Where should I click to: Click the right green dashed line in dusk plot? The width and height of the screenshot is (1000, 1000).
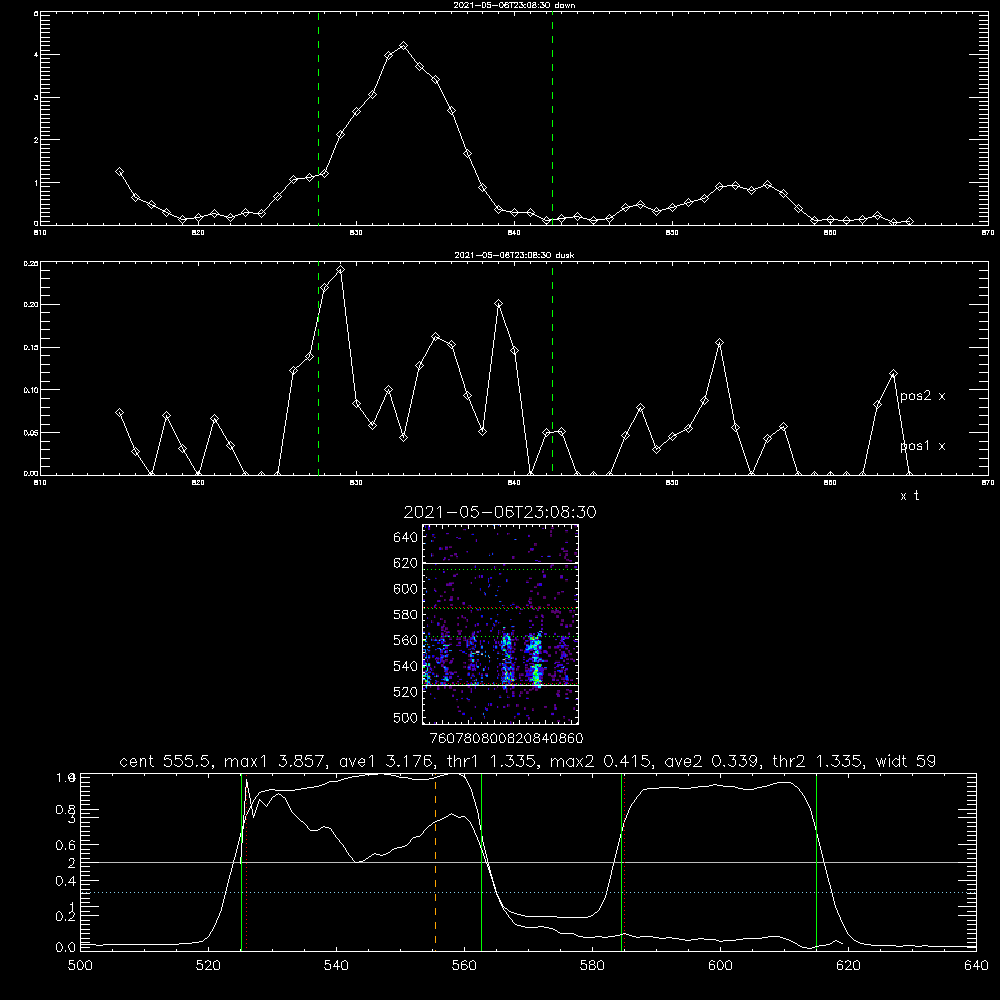[552, 368]
